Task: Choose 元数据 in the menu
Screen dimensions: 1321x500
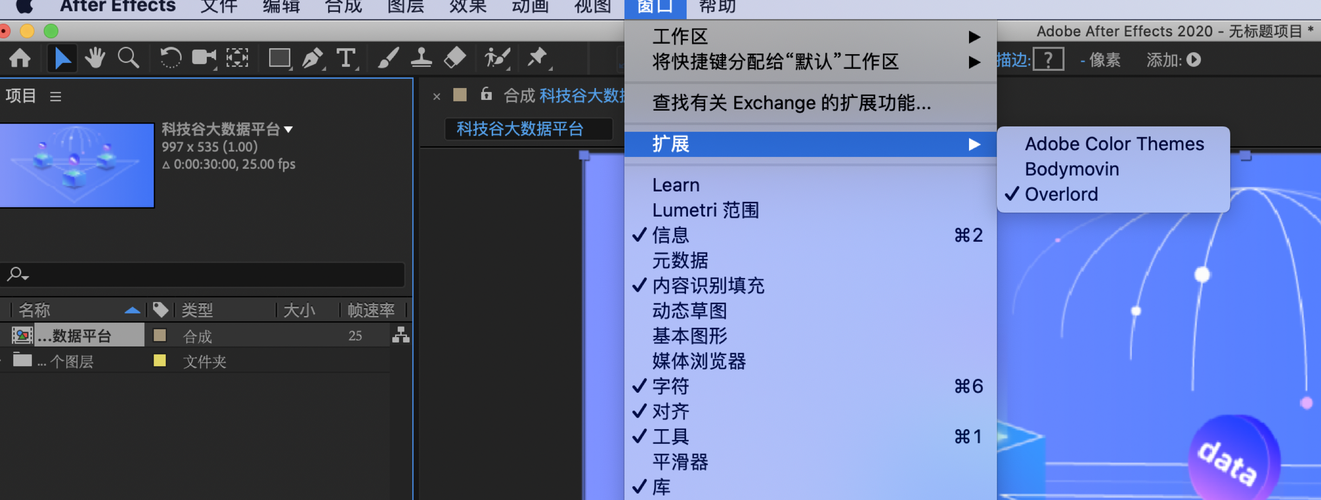Action: pyautogui.click(x=809, y=260)
